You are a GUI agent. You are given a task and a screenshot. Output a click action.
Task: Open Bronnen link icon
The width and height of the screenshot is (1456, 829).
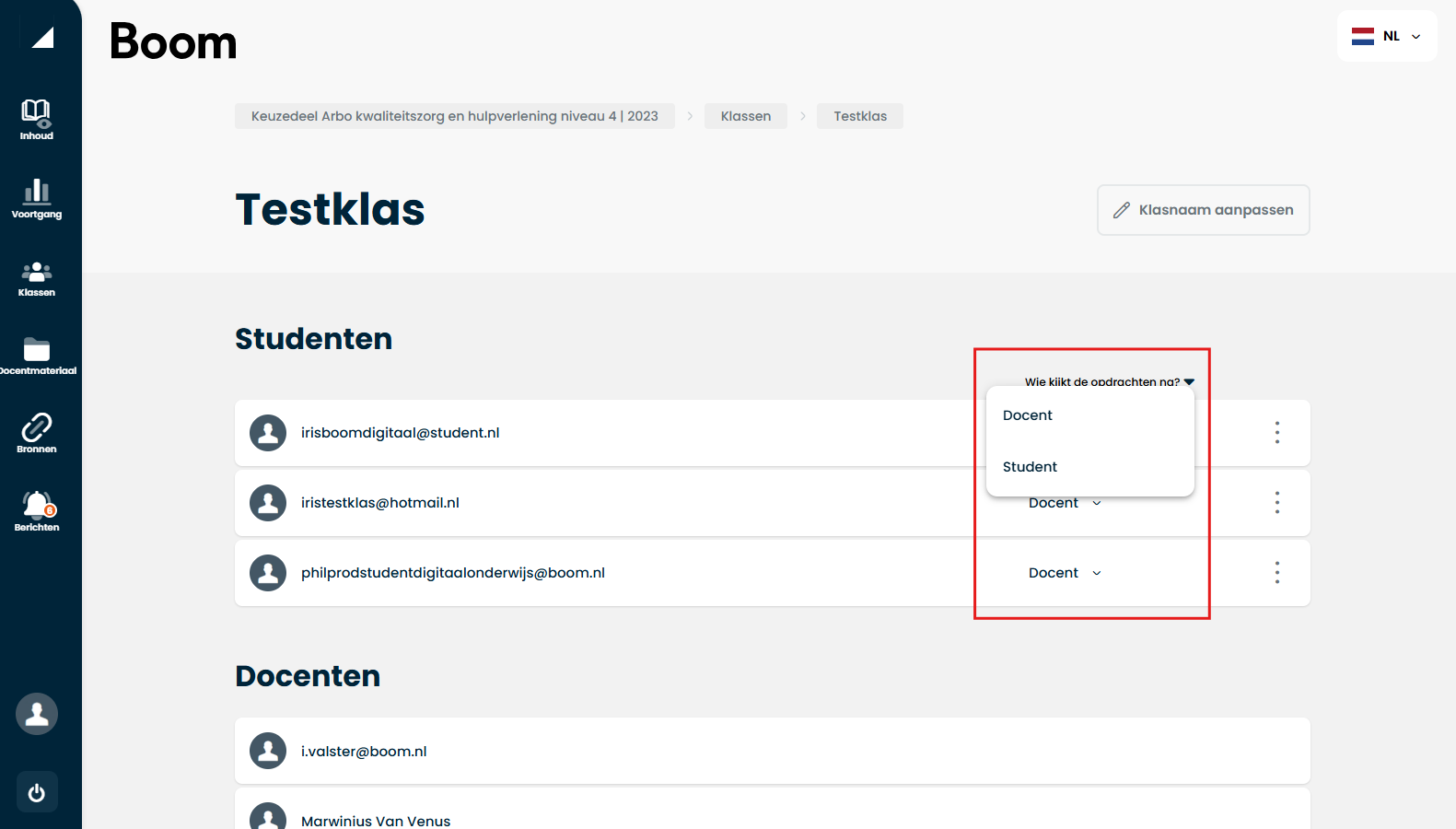(37, 433)
